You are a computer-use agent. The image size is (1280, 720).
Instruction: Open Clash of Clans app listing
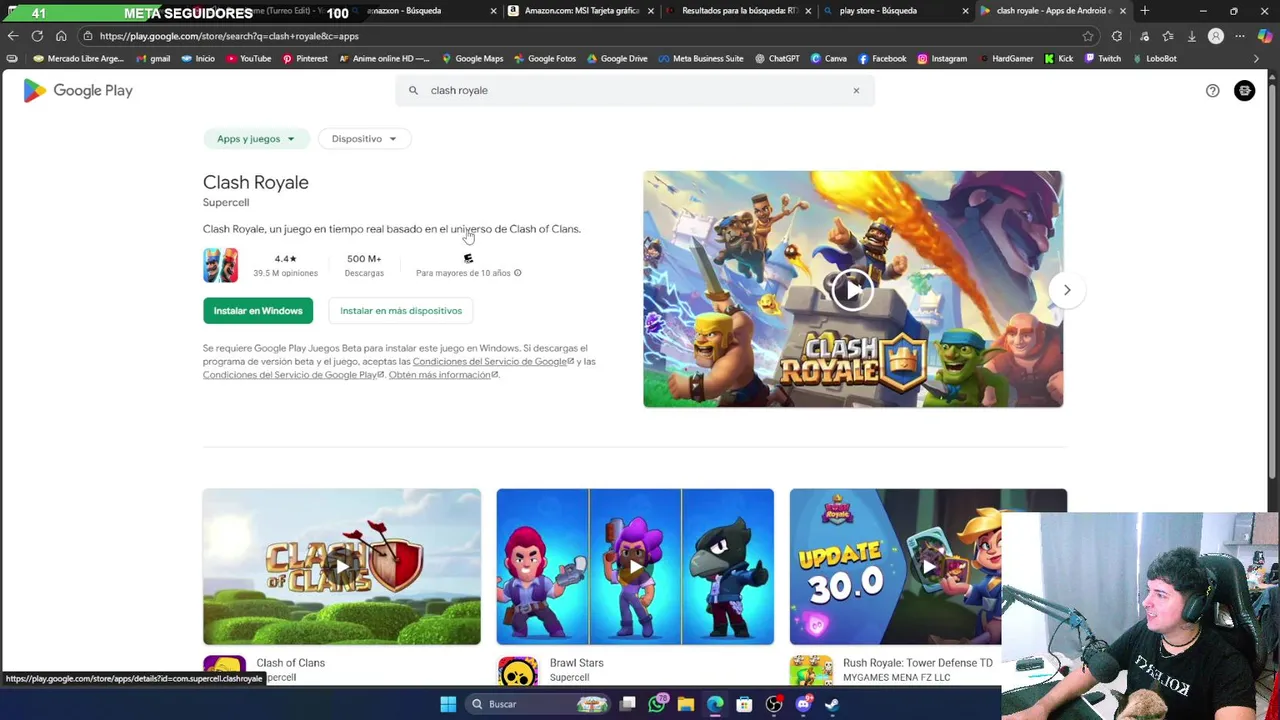point(291,663)
